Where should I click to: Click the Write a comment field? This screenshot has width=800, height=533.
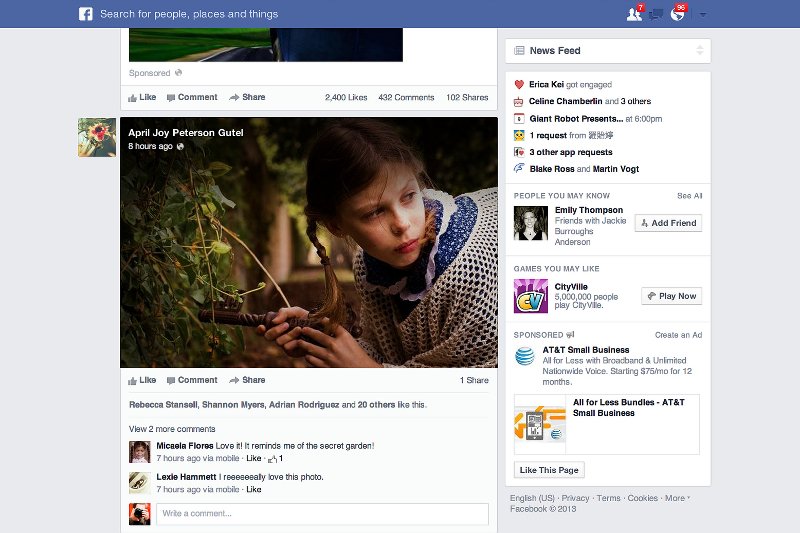[x=322, y=514]
